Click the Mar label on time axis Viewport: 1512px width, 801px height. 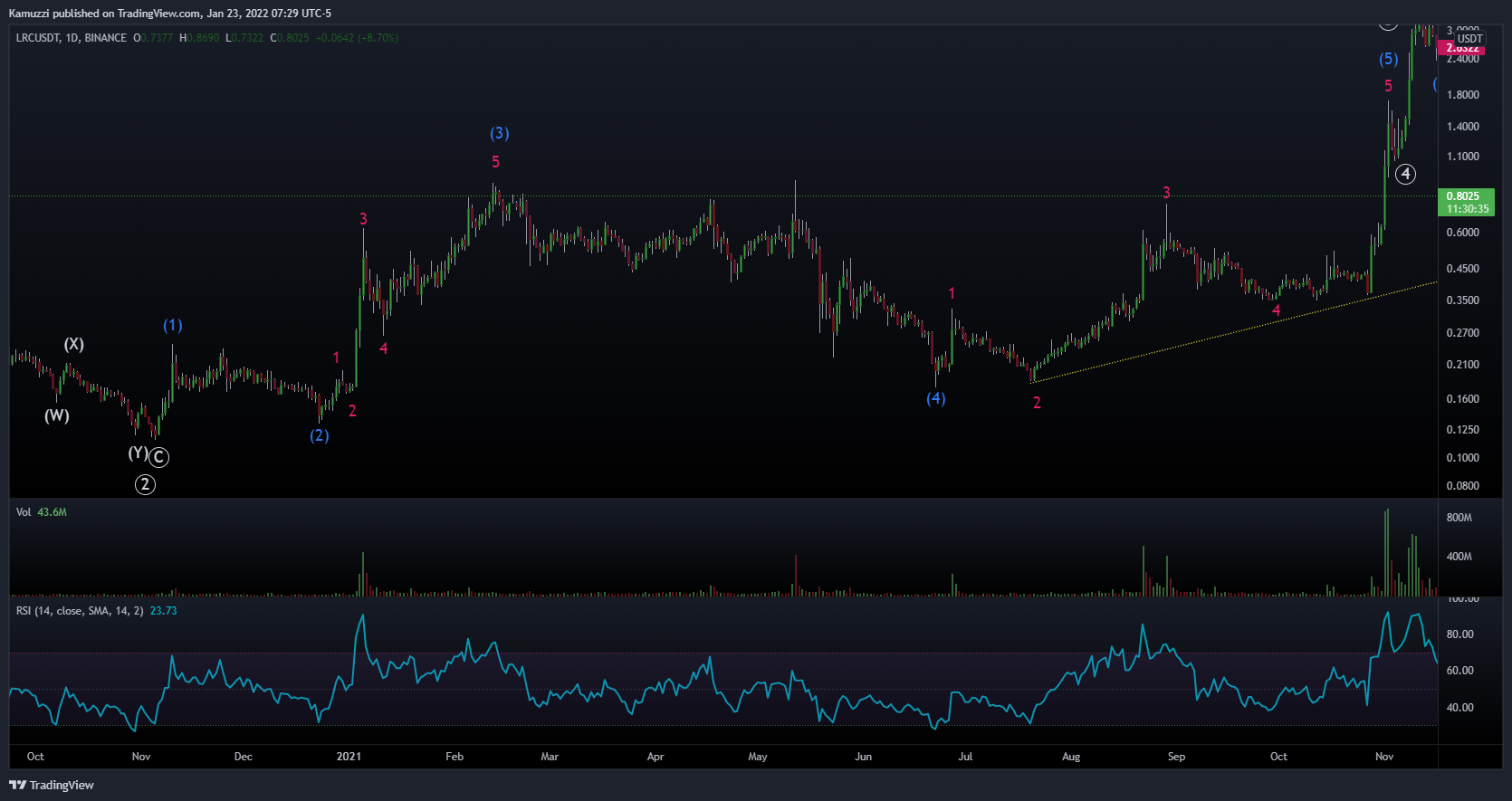coord(550,757)
